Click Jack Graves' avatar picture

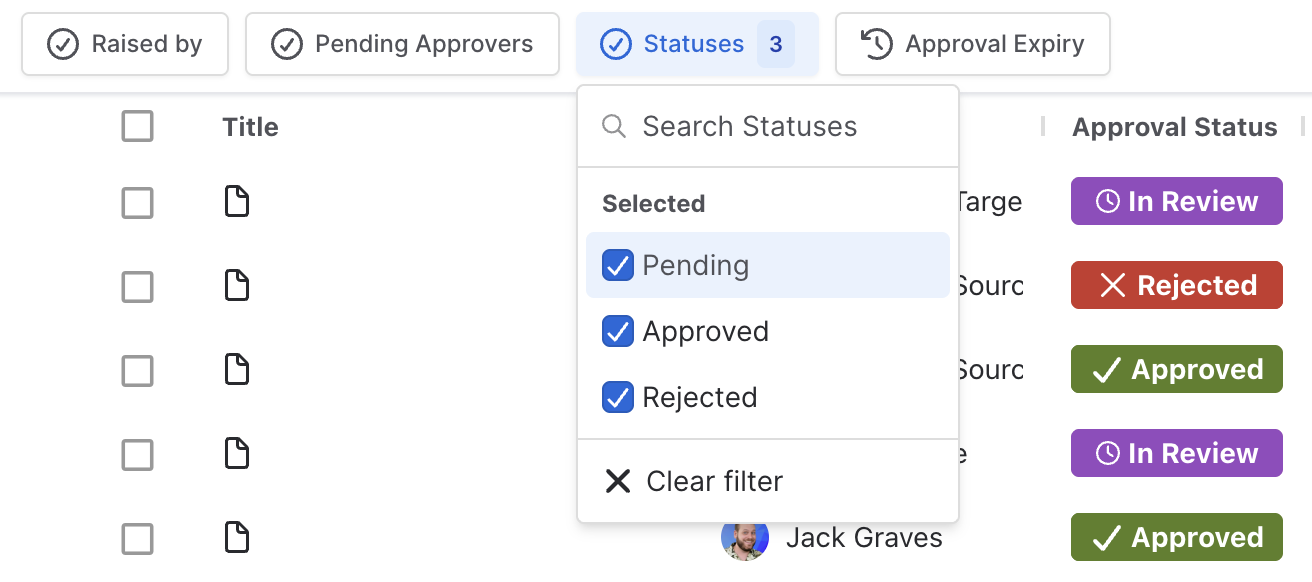[745, 538]
